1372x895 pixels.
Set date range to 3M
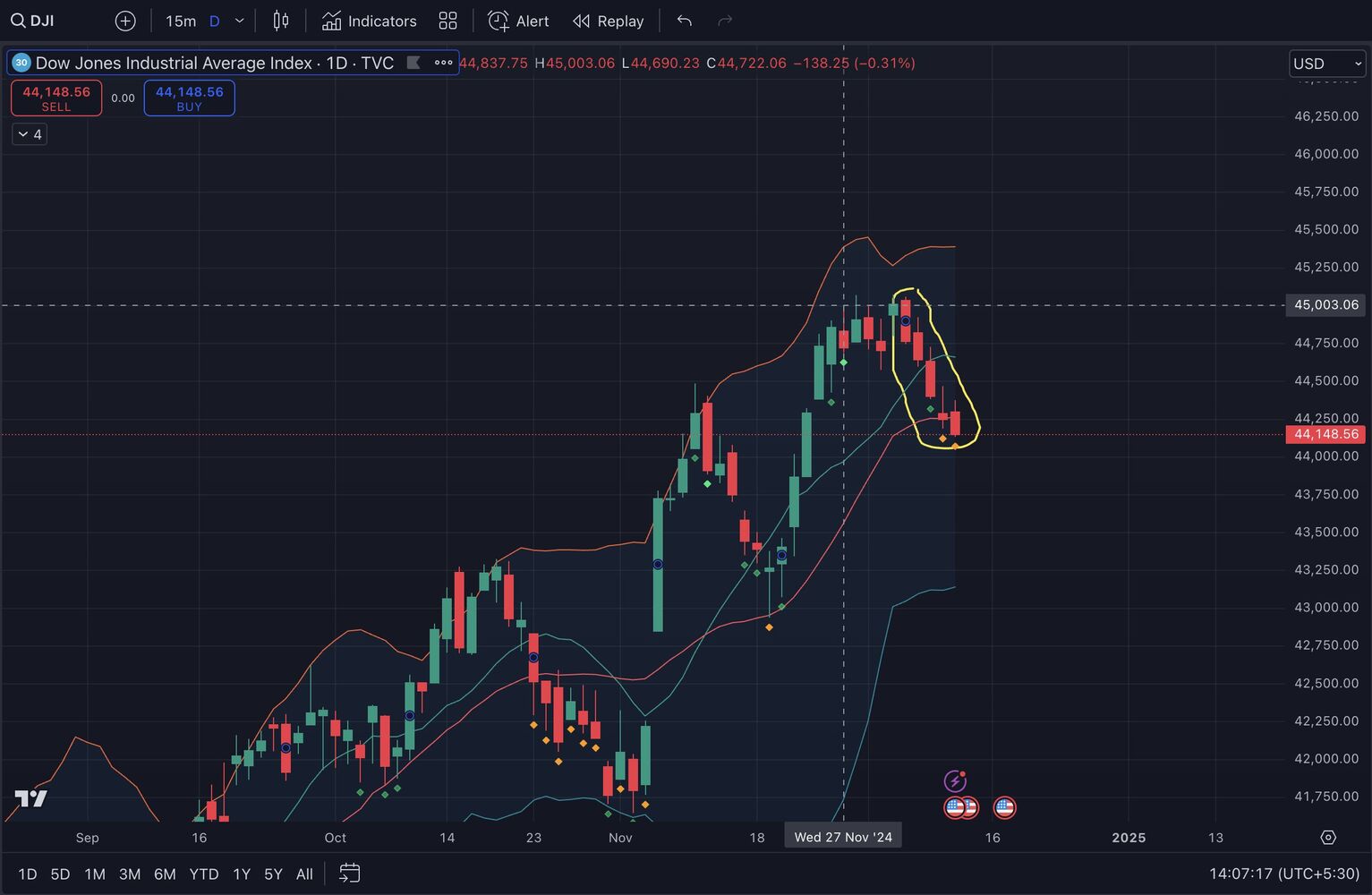(x=130, y=874)
